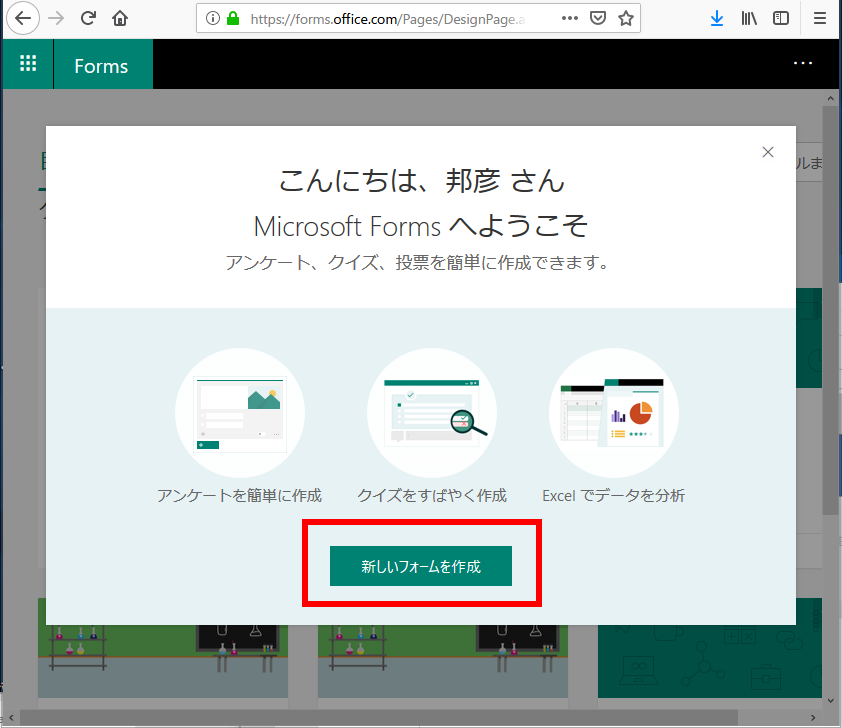Click the アンケート、クイズ、投票 subtitle text
Screen dimensions: 842x728
418,263
